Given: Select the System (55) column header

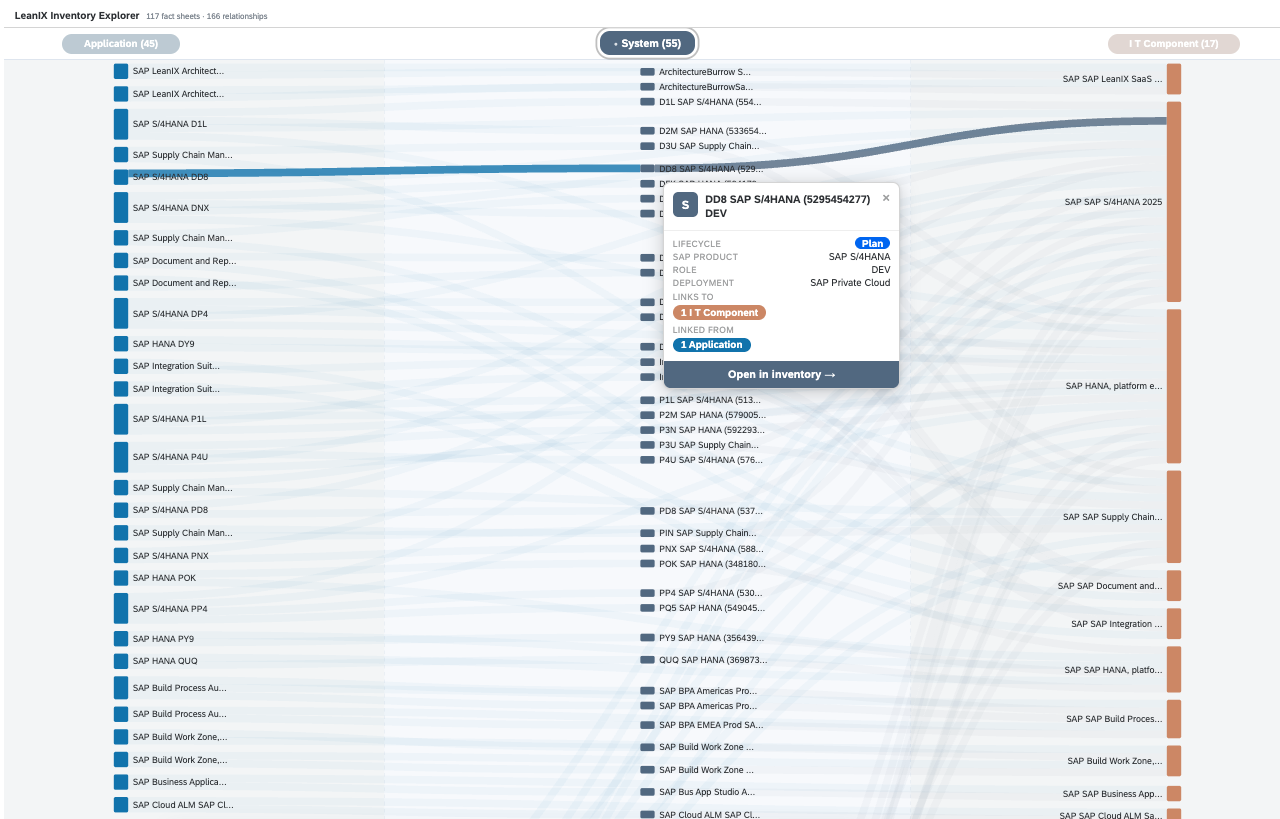Looking at the screenshot, I should click(x=647, y=44).
